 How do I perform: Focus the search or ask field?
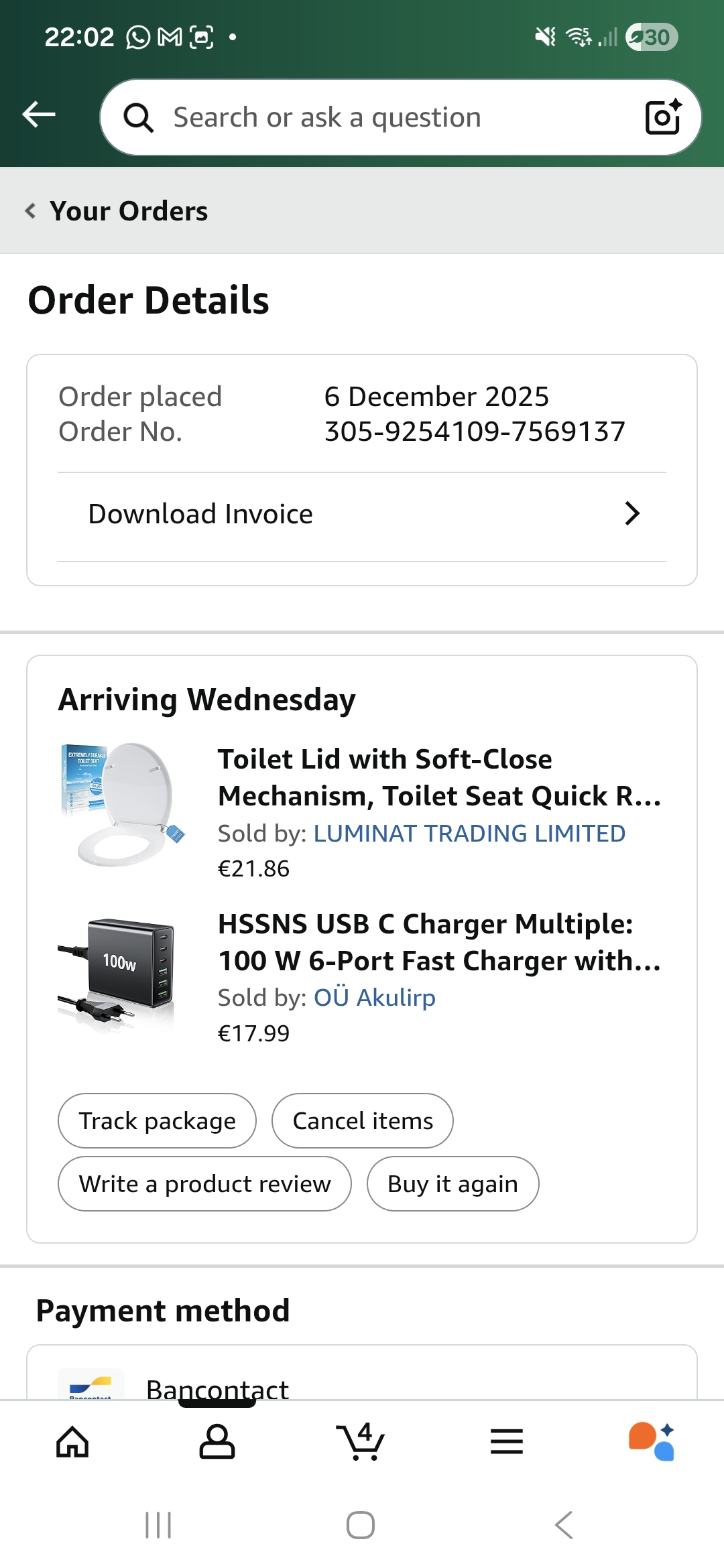point(389,118)
